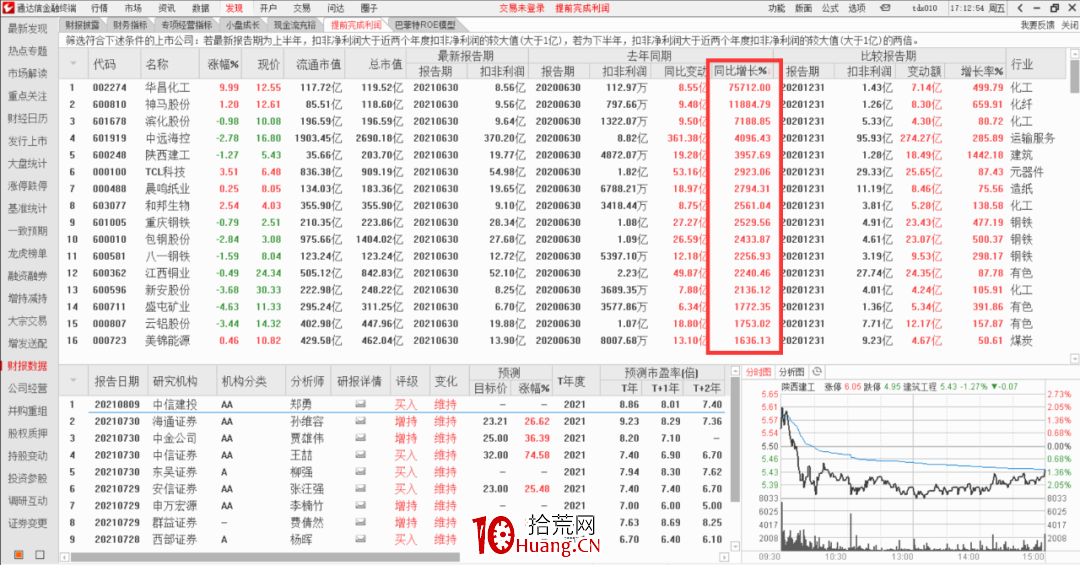Click the back arrow in title bar

point(1020,8)
